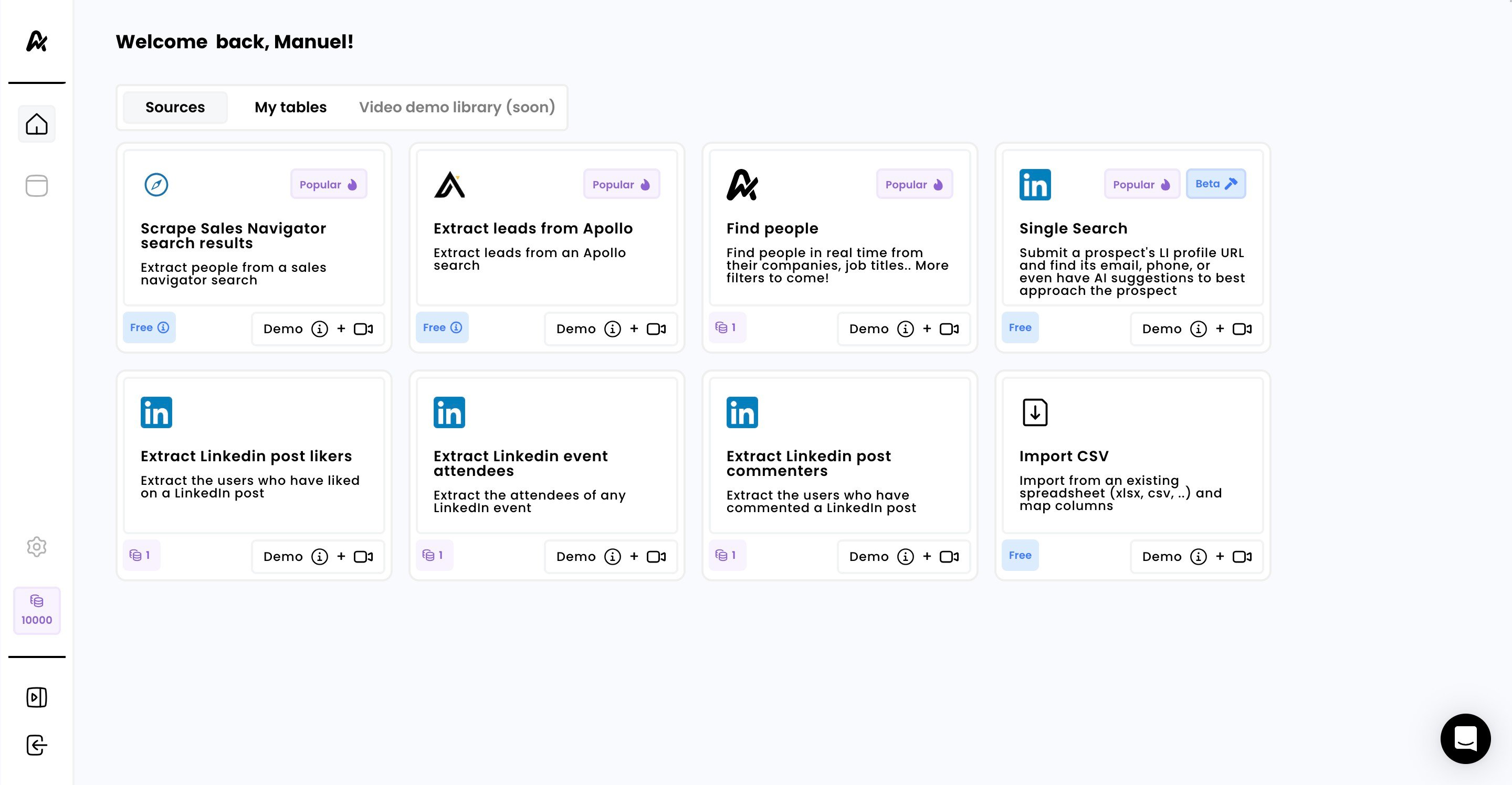The image size is (1512, 785).
Task: Open the tables icon in sidebar
Action: (x=36, y=186)
